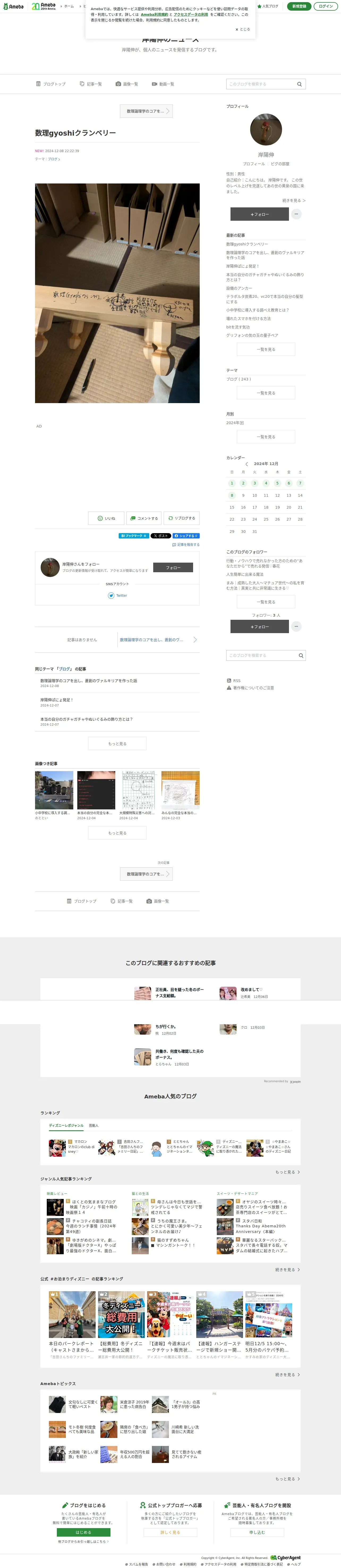Expand the 2024年 monthly archive entry
Image resolution: width=341 pixels, height=1568 pixels.
(x=235, y=423)
